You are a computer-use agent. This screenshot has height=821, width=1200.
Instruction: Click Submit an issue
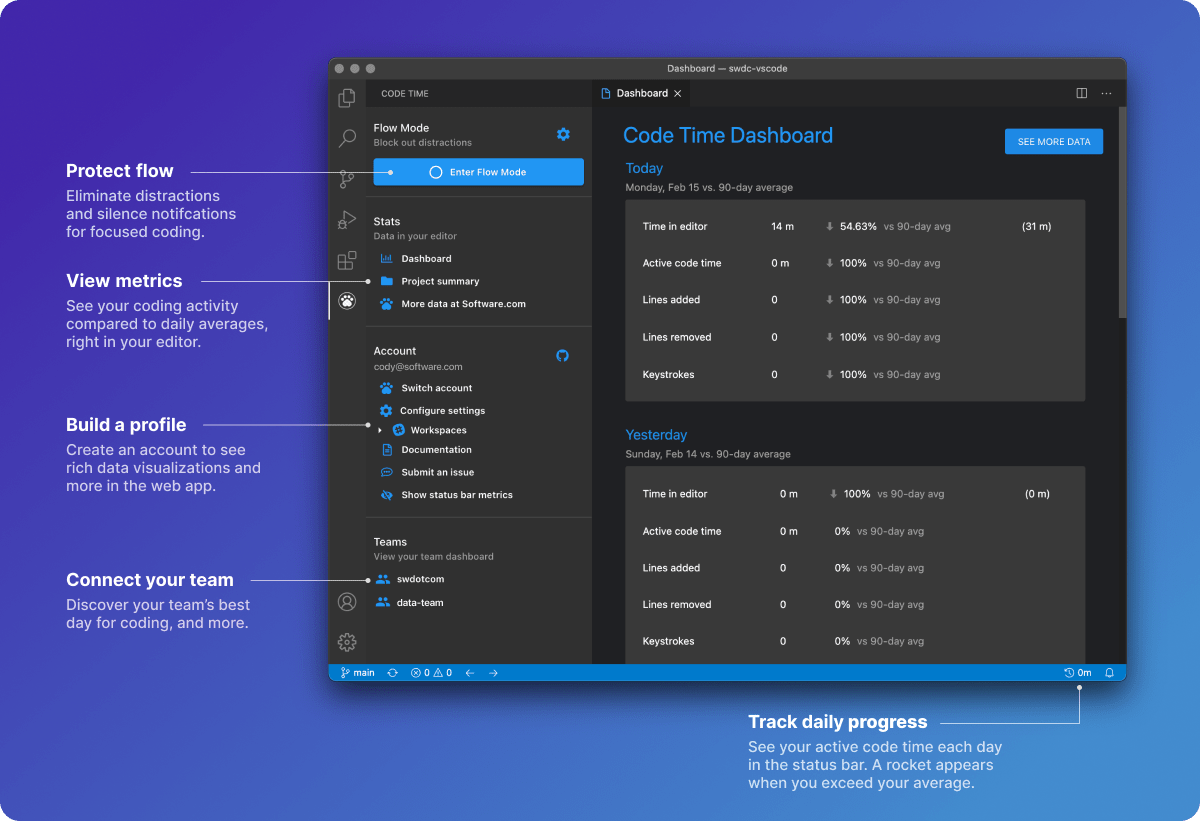(438, 472)
